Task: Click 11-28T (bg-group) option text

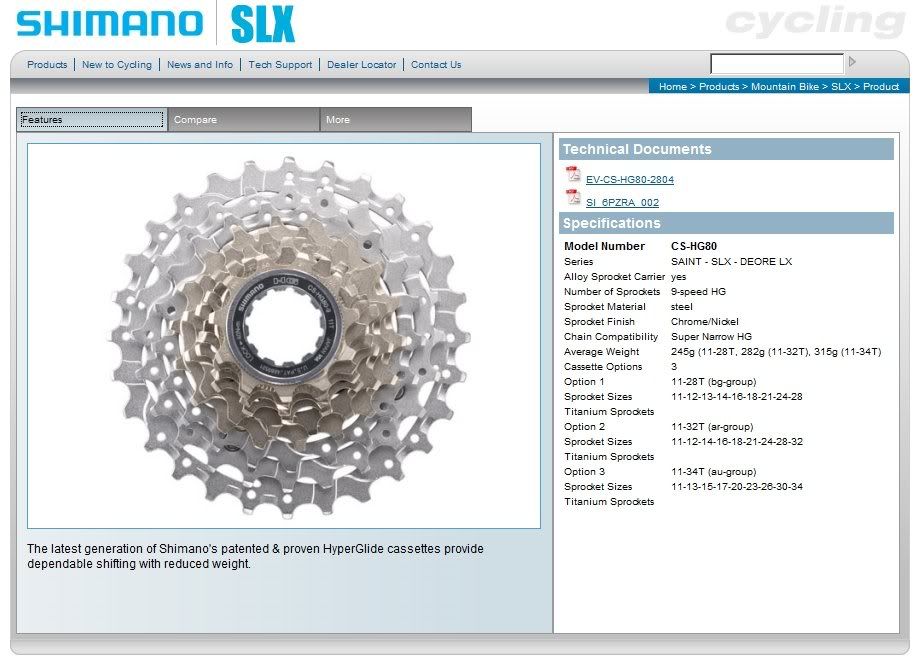Action: (x=713, y=382)
